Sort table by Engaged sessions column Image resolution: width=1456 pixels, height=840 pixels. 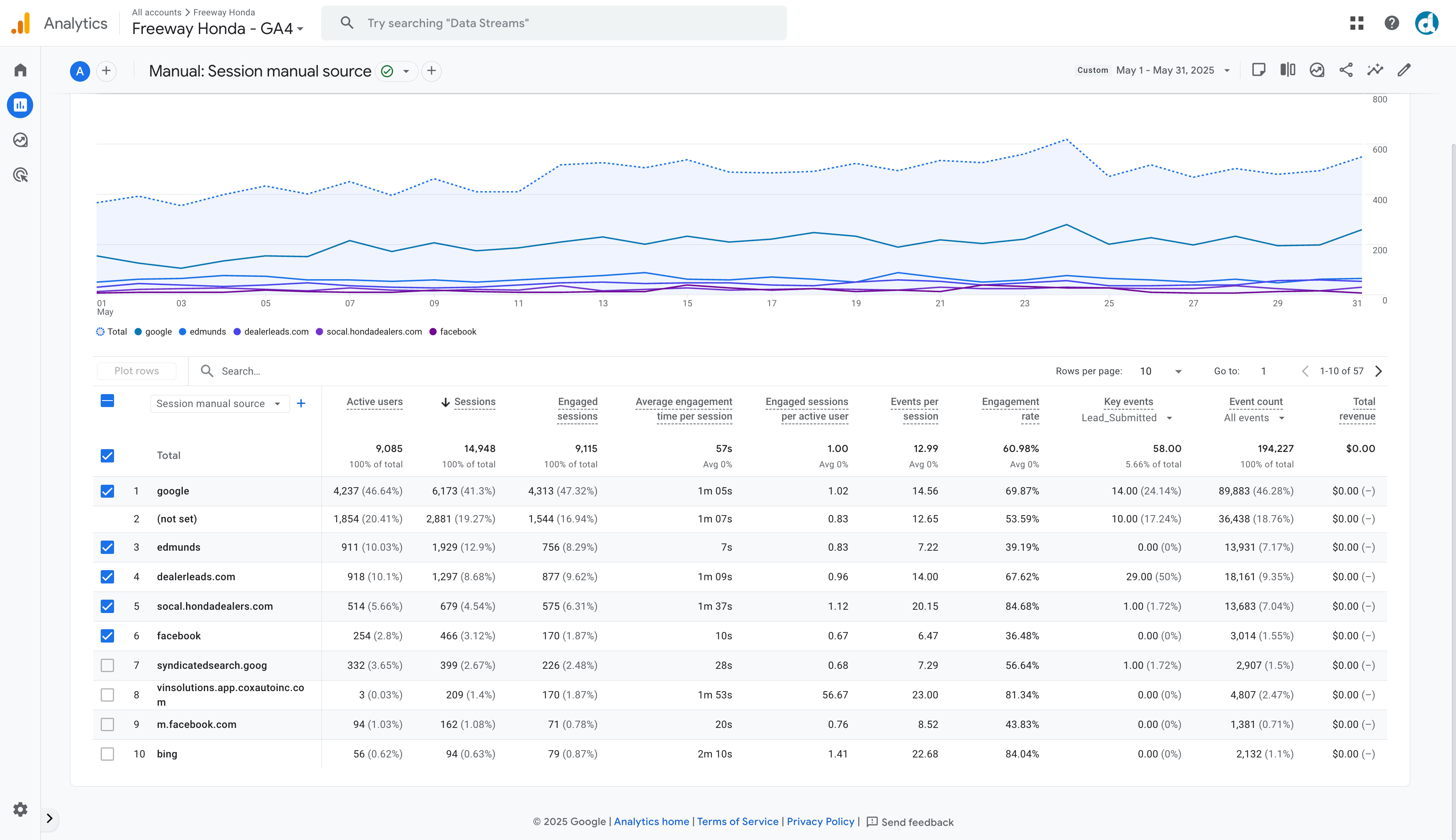coord(577,408)
